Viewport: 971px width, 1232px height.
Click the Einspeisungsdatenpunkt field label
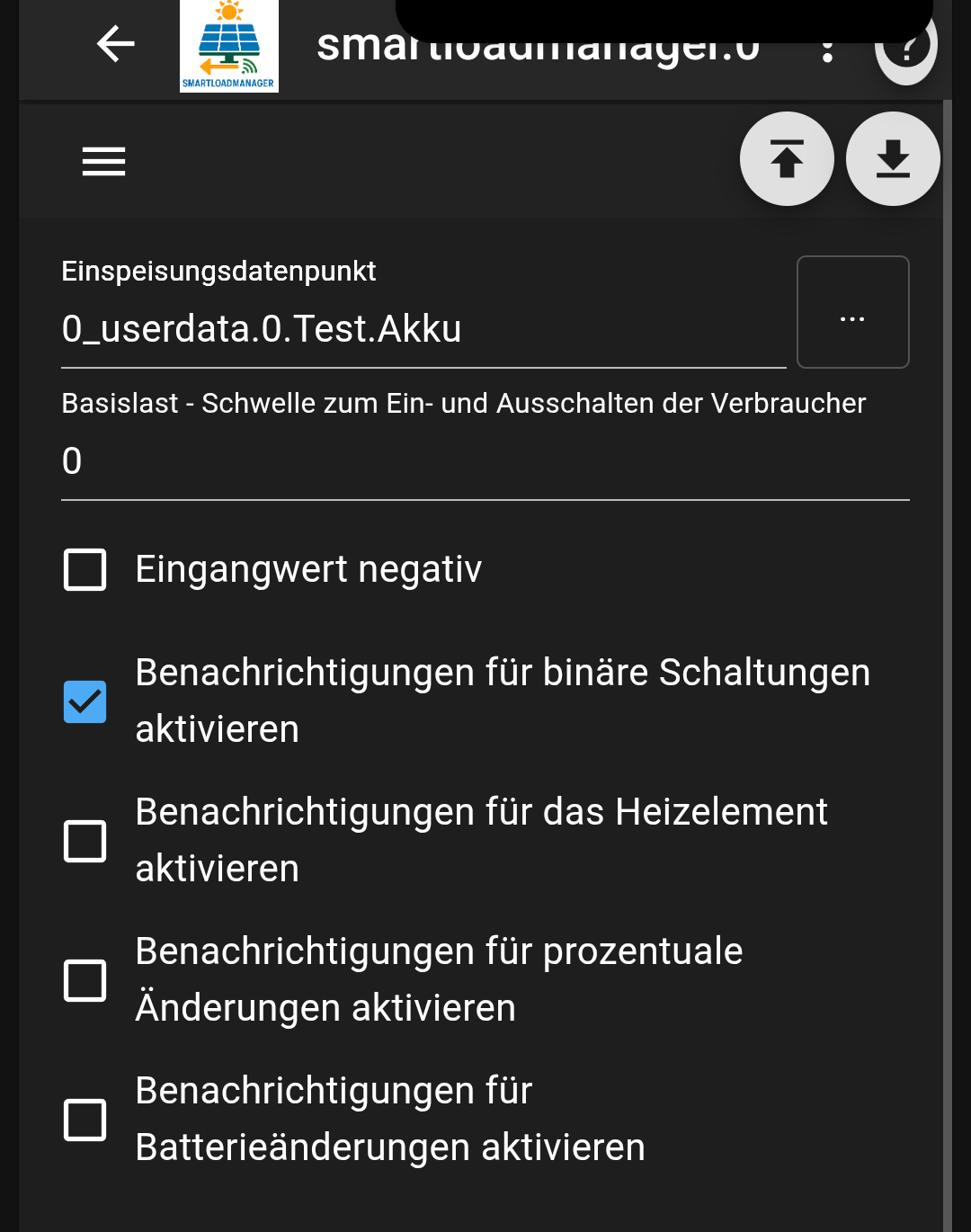coord(218,272)
